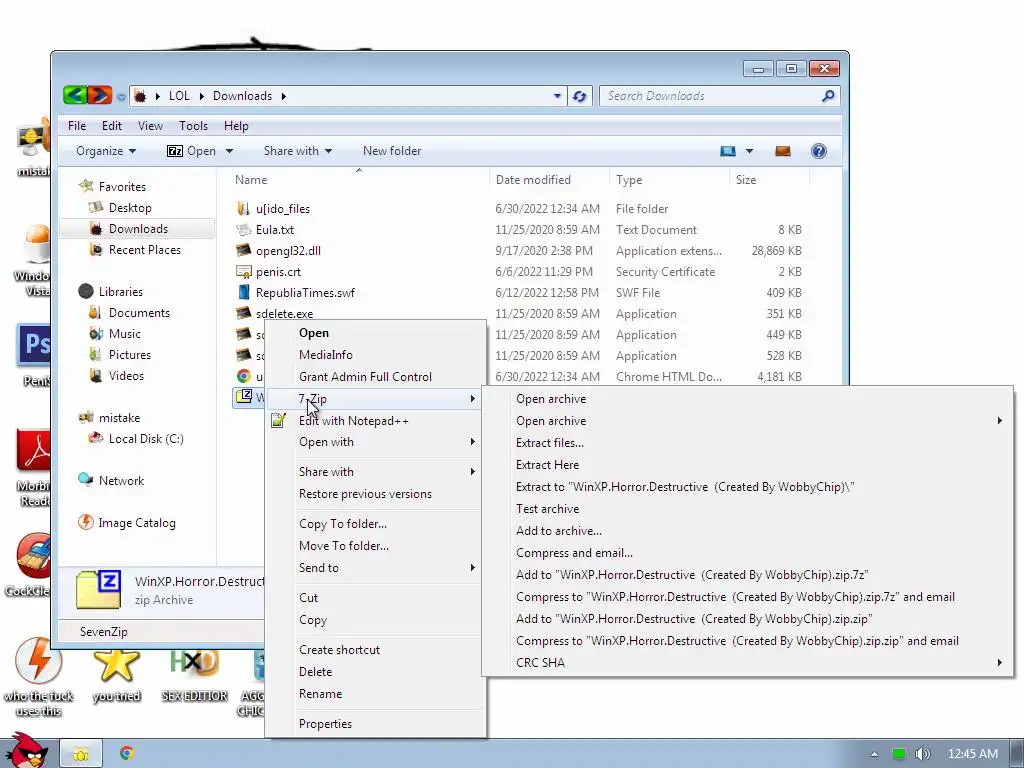Select Recent Places in sidebar
Image resolution: width=1024 pixels, height=768 pixels.
coord(144,249)
